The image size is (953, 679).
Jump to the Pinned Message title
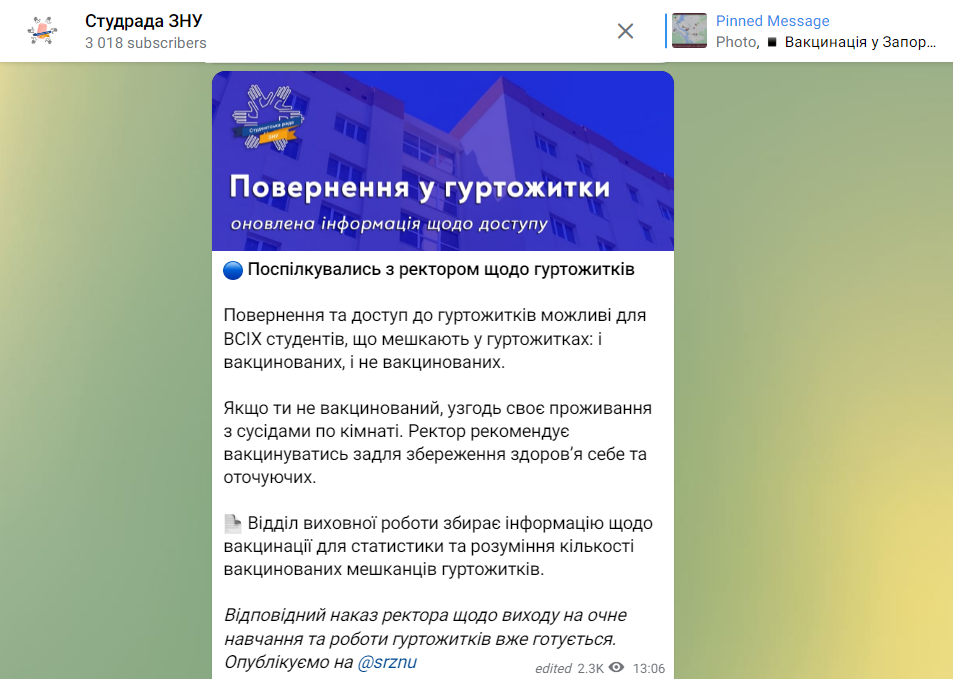coord(772,21)
